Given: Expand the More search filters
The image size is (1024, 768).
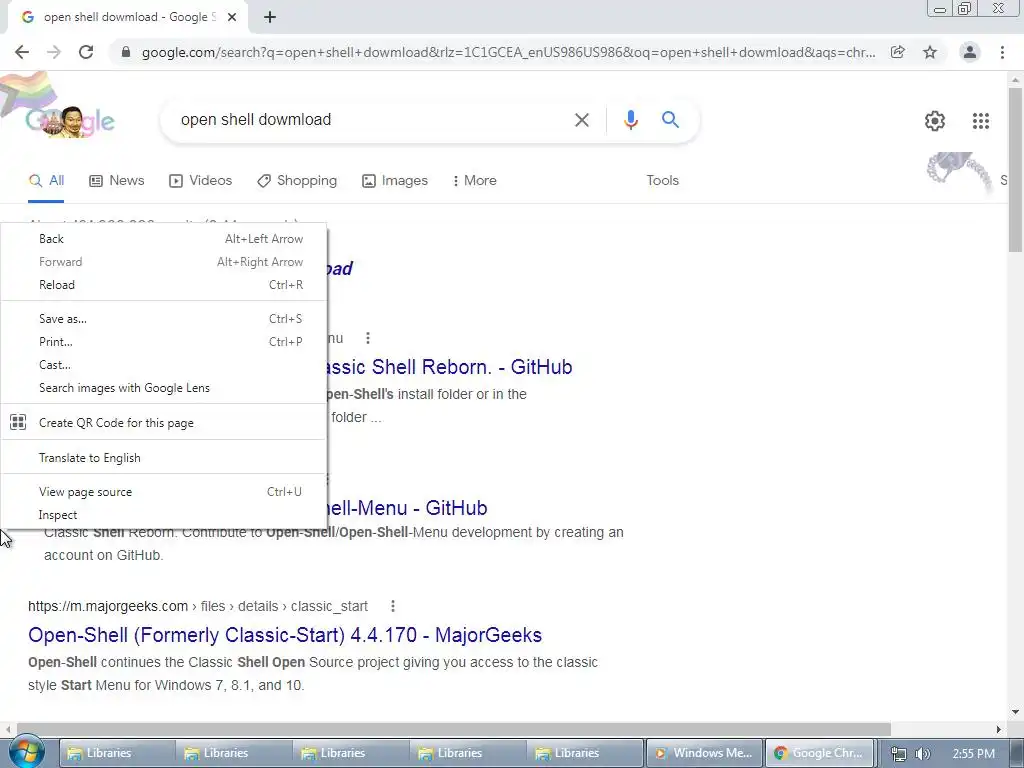Looking at the screenshot, I should point(475,181).
